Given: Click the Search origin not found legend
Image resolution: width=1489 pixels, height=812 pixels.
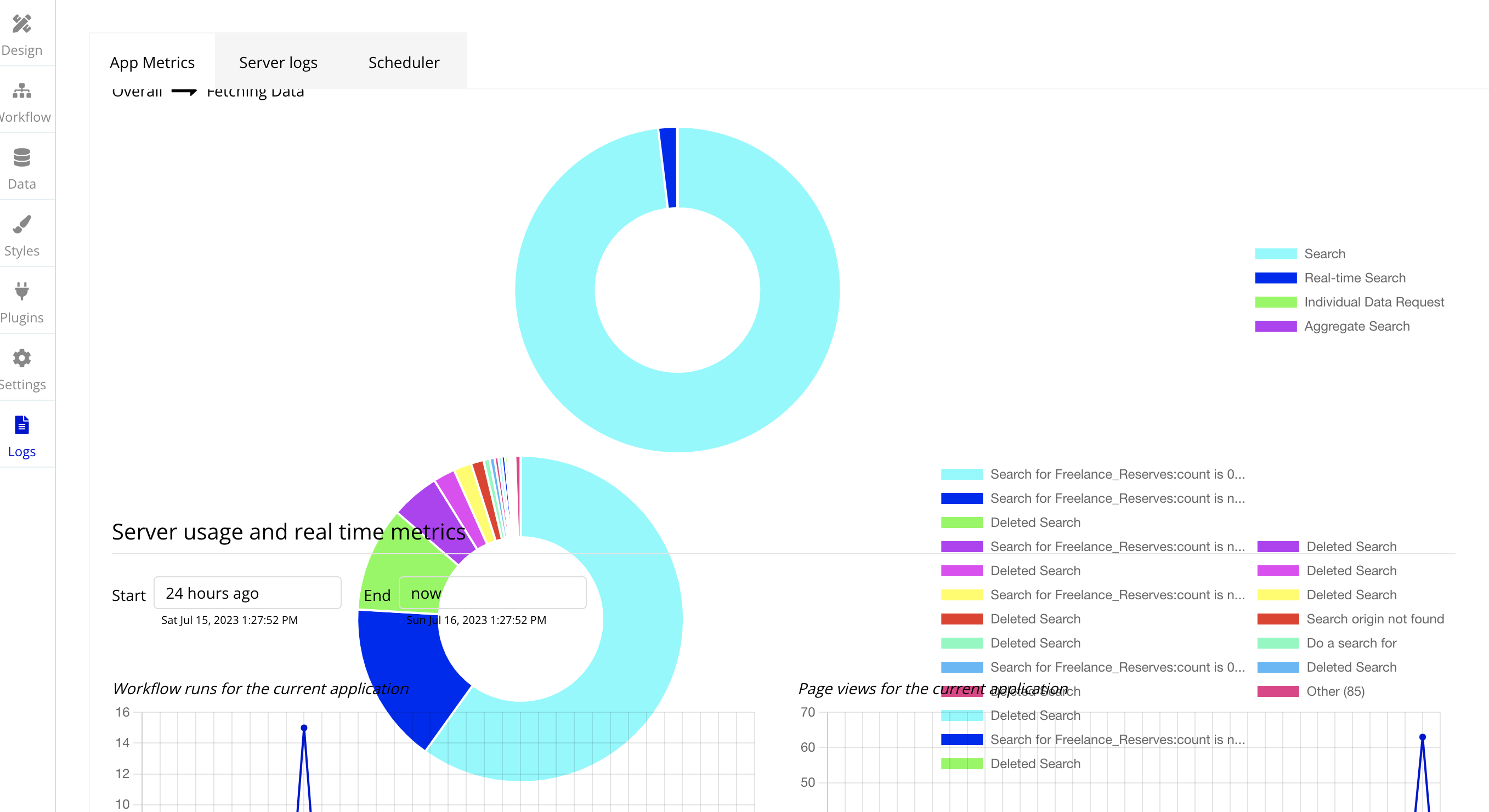Looking at the screenshot, I should coord(1374,619).
